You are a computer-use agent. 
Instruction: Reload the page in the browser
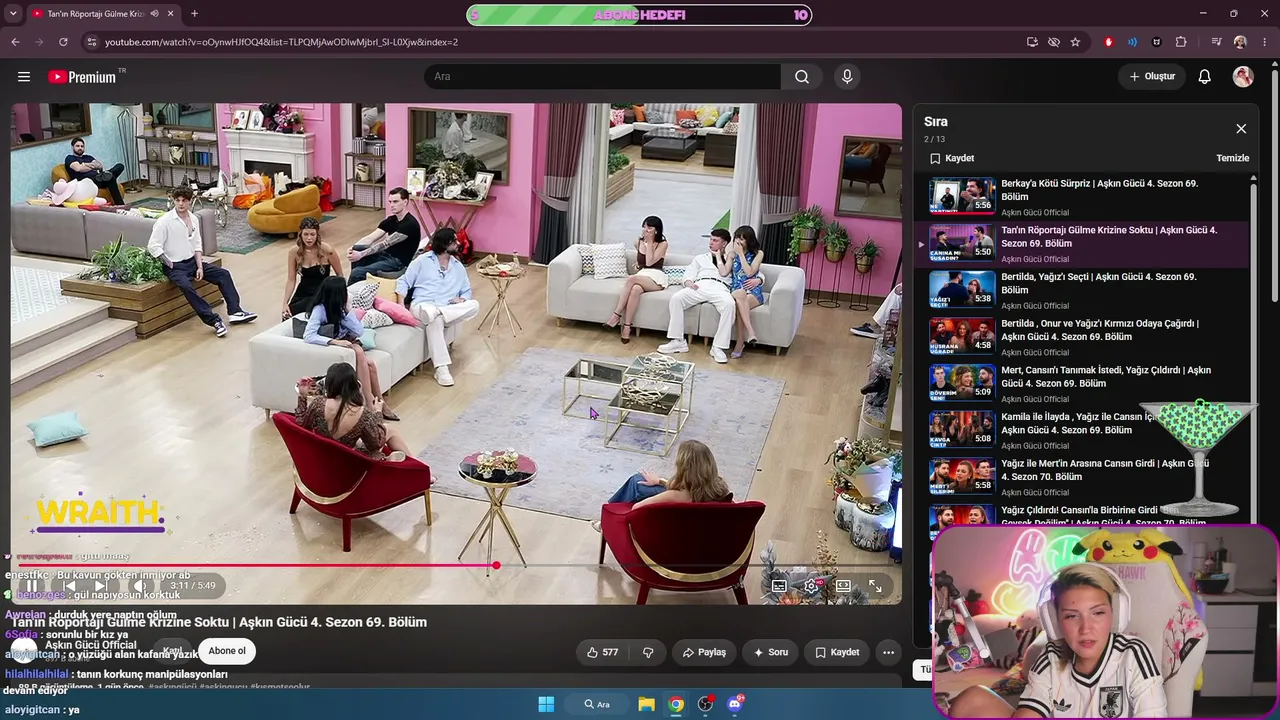coord(63,42)
